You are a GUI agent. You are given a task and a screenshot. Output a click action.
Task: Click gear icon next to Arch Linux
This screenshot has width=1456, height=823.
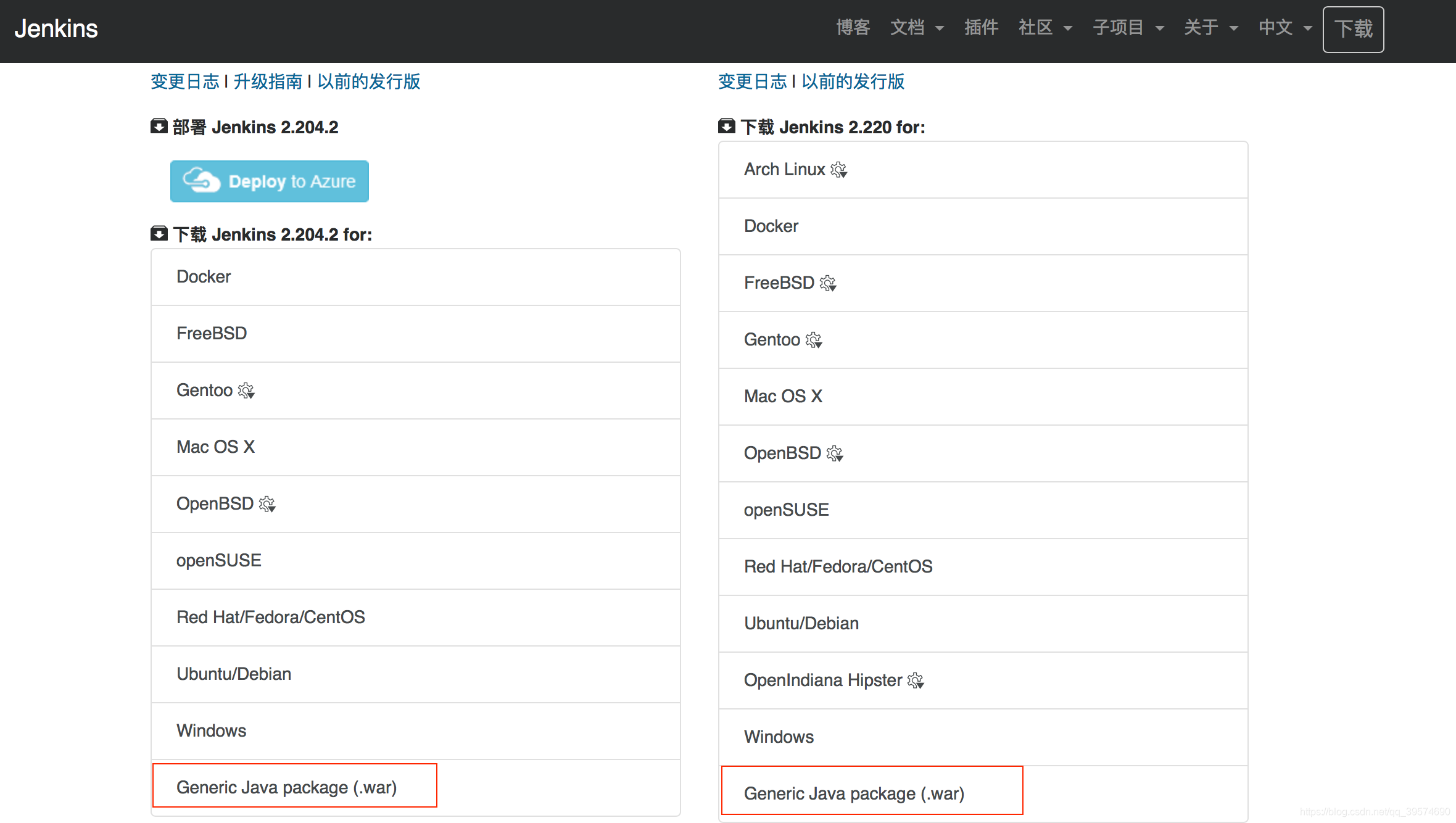coord(838,170)
